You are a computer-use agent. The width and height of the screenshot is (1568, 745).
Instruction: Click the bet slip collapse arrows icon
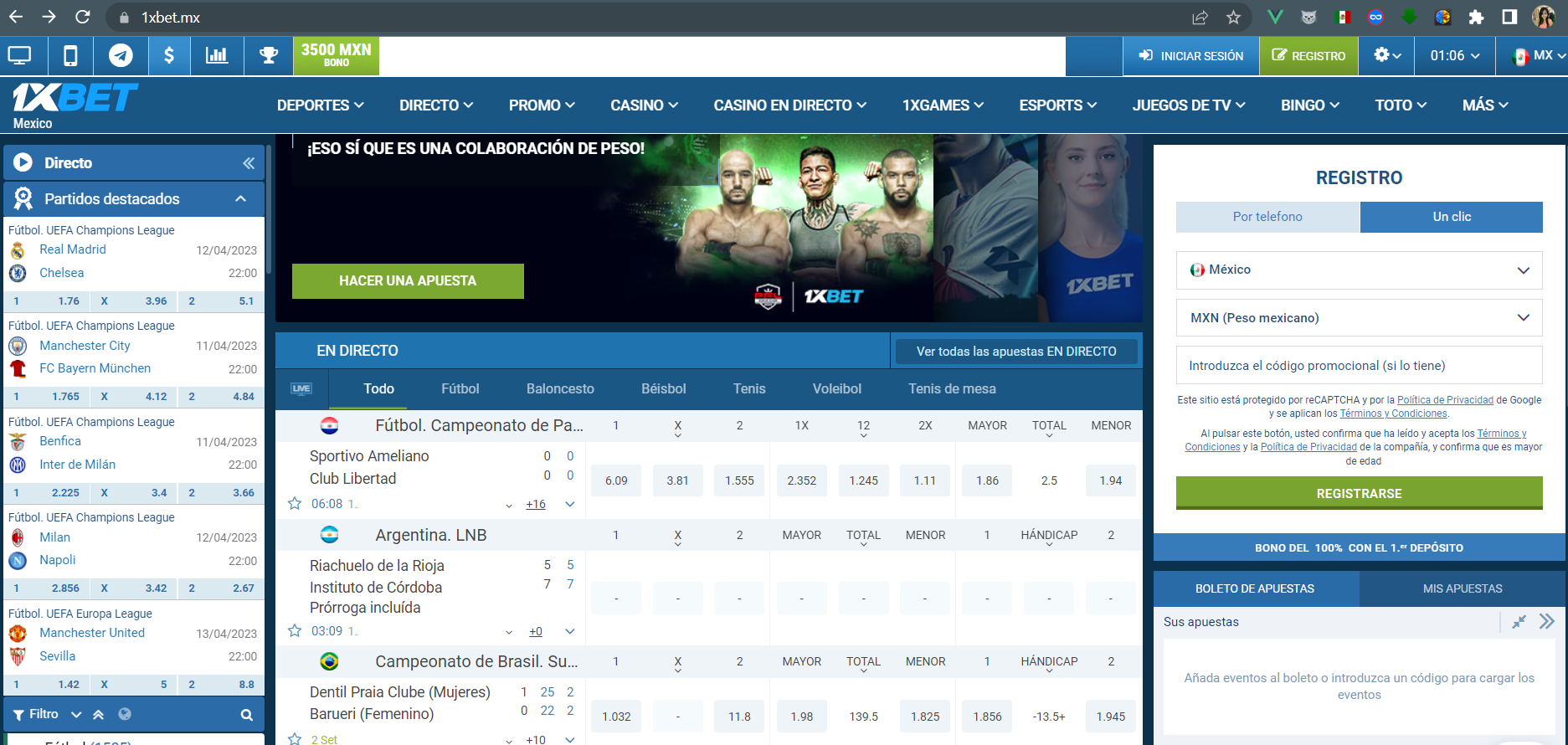click(x=1519, y=621)
